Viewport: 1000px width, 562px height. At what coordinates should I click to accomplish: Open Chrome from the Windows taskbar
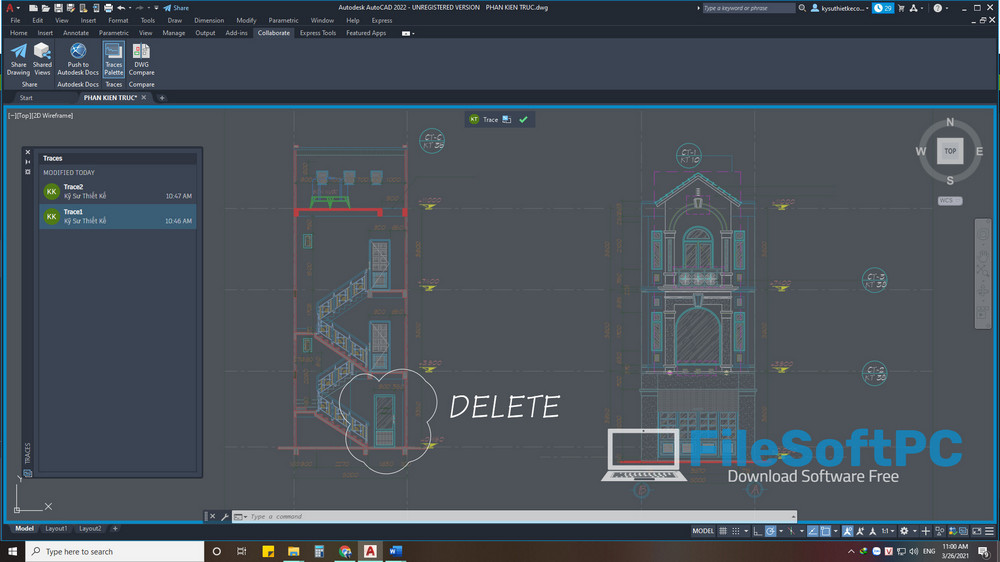pos(345,551)
